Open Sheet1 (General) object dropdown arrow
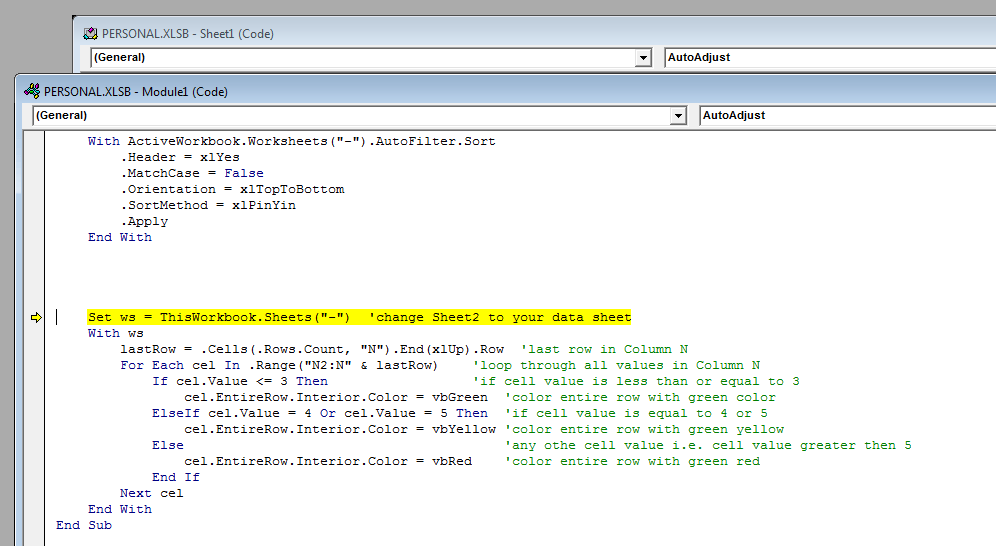The height and width of the screenshot is (546, 996). (x=643, y=58)
